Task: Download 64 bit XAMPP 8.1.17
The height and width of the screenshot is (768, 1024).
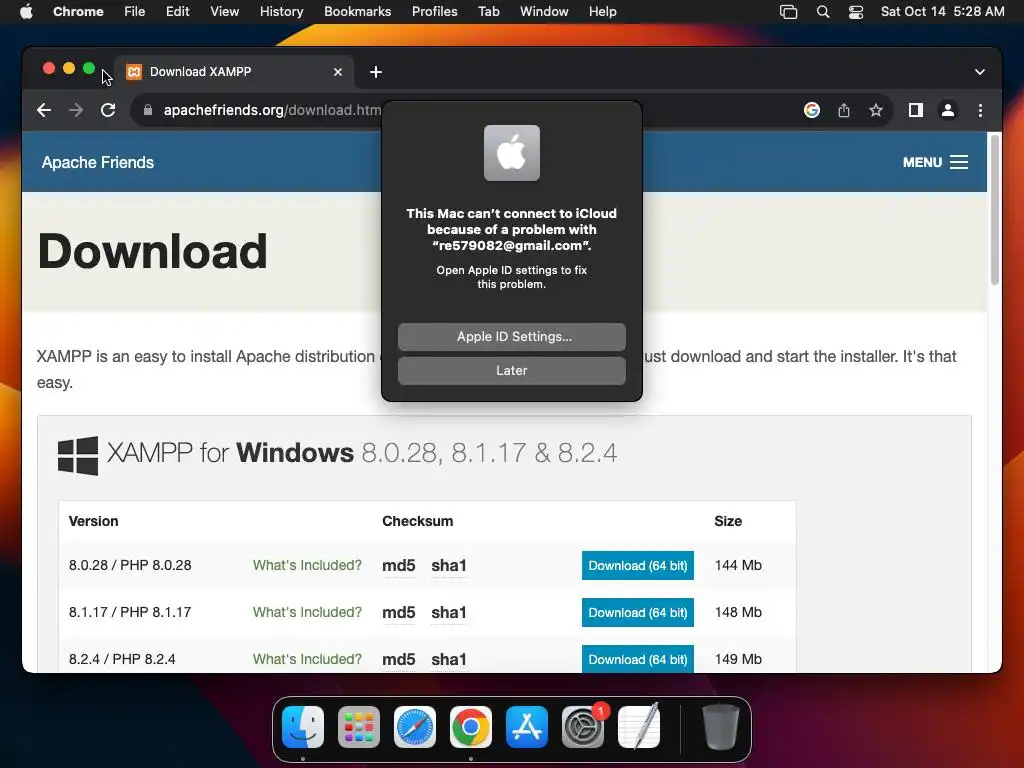Action: [x=637, y=613]
